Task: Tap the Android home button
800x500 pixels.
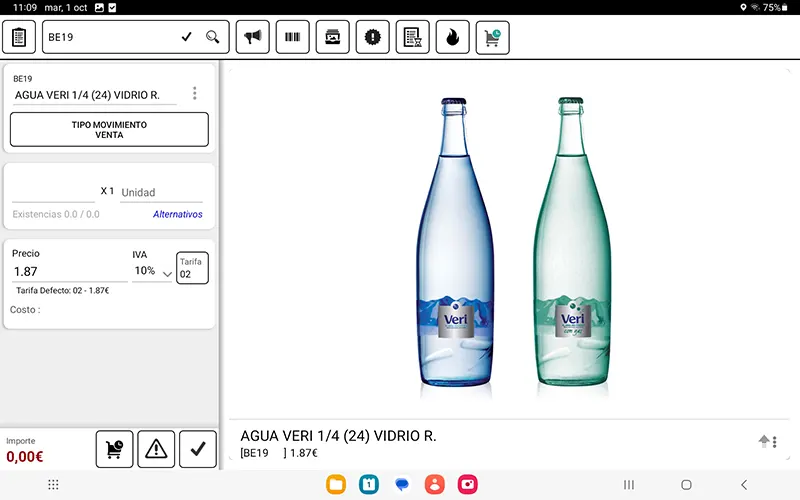Action: click(687, 485)
